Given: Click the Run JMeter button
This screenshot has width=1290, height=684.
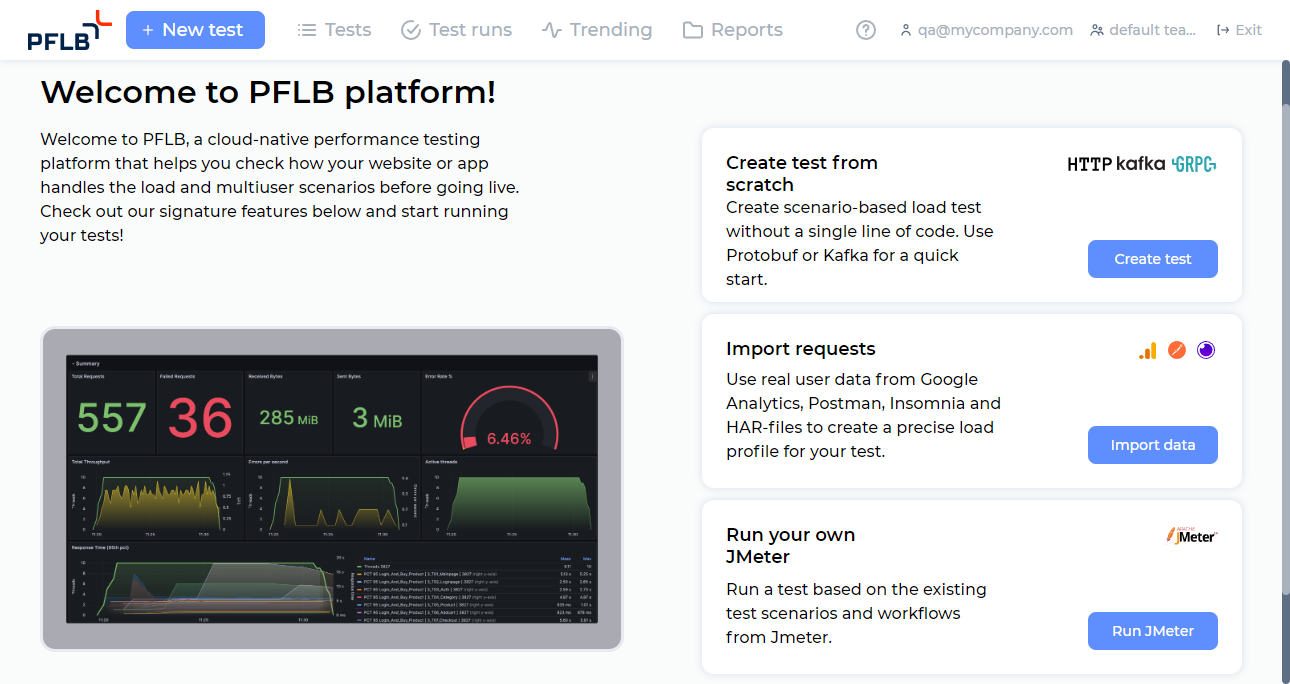Looking at the screenshot, I should pyautogui.click(x=1152, y=631).
